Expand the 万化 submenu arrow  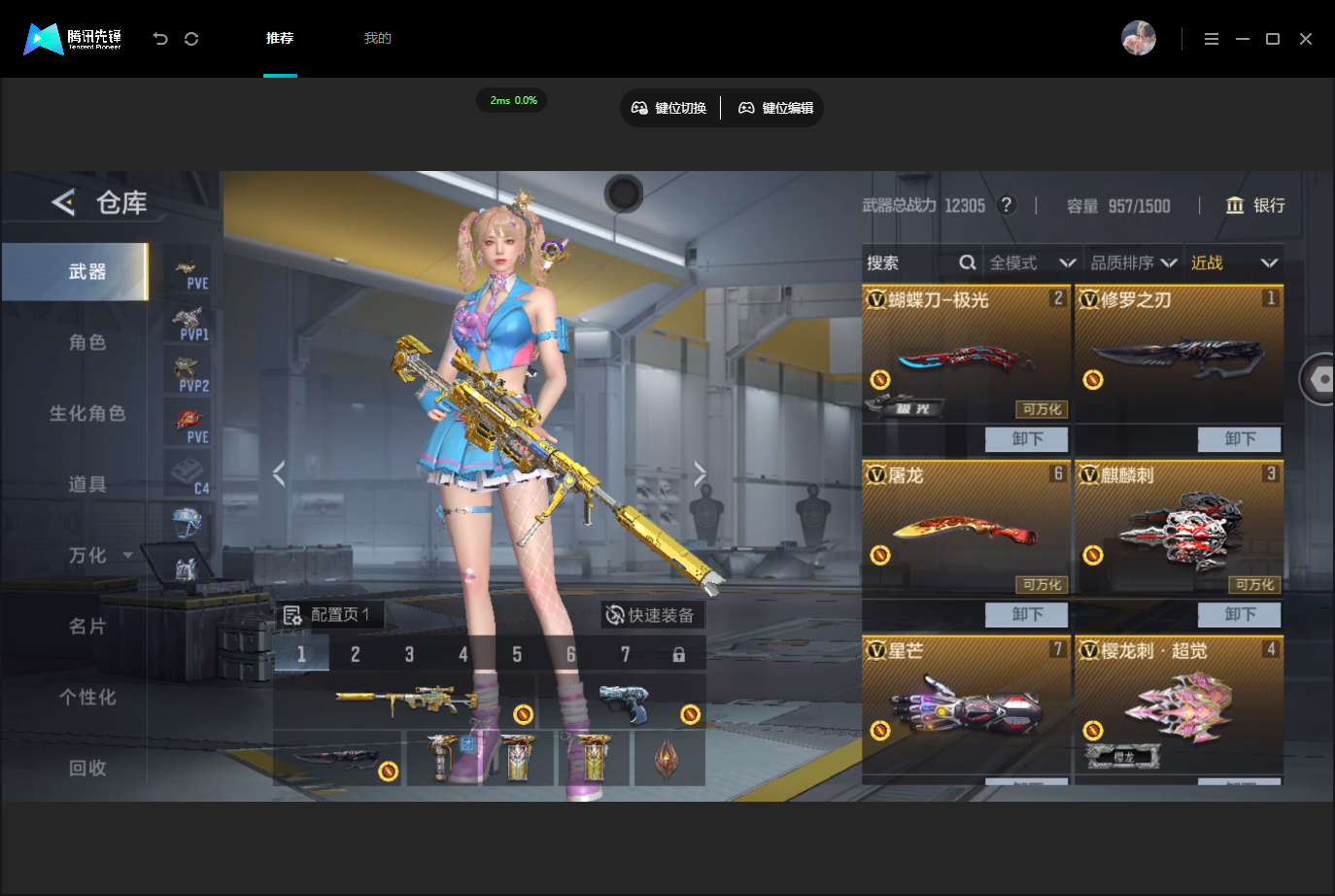coord(127,555)
